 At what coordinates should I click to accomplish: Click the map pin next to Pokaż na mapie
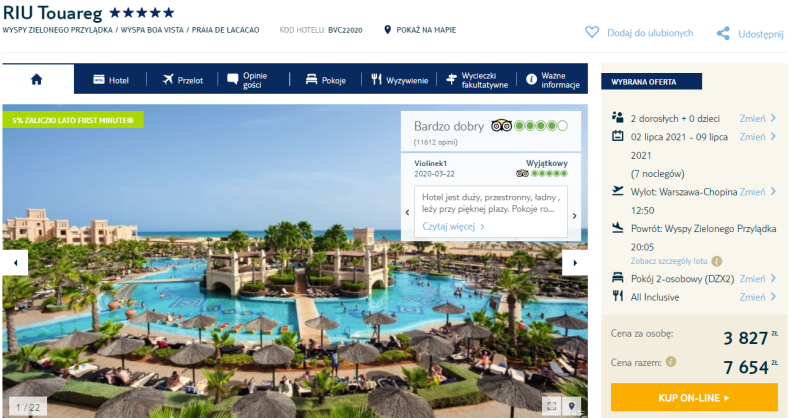coord(387,30)
